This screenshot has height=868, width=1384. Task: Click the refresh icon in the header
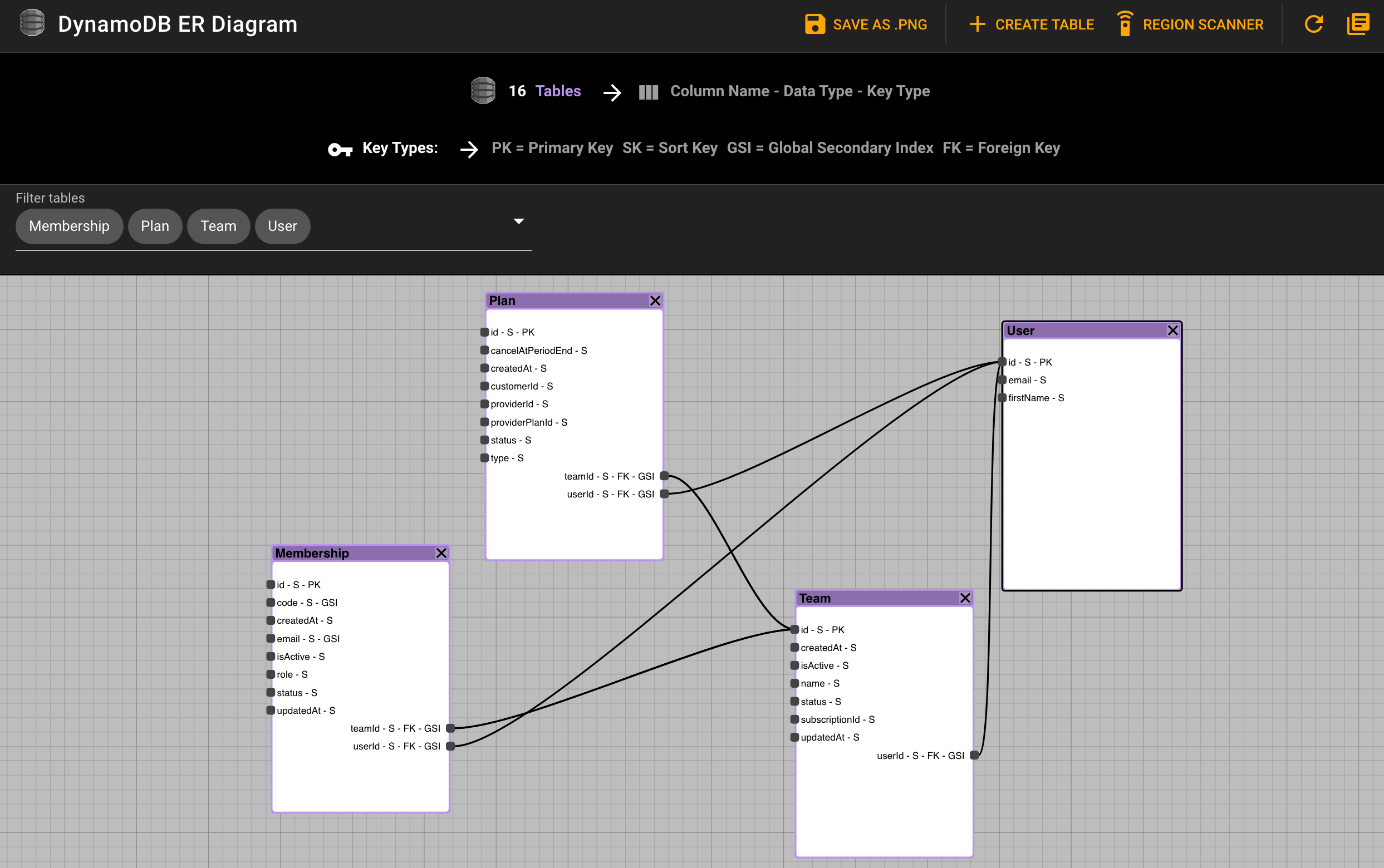coord(1313,24)
